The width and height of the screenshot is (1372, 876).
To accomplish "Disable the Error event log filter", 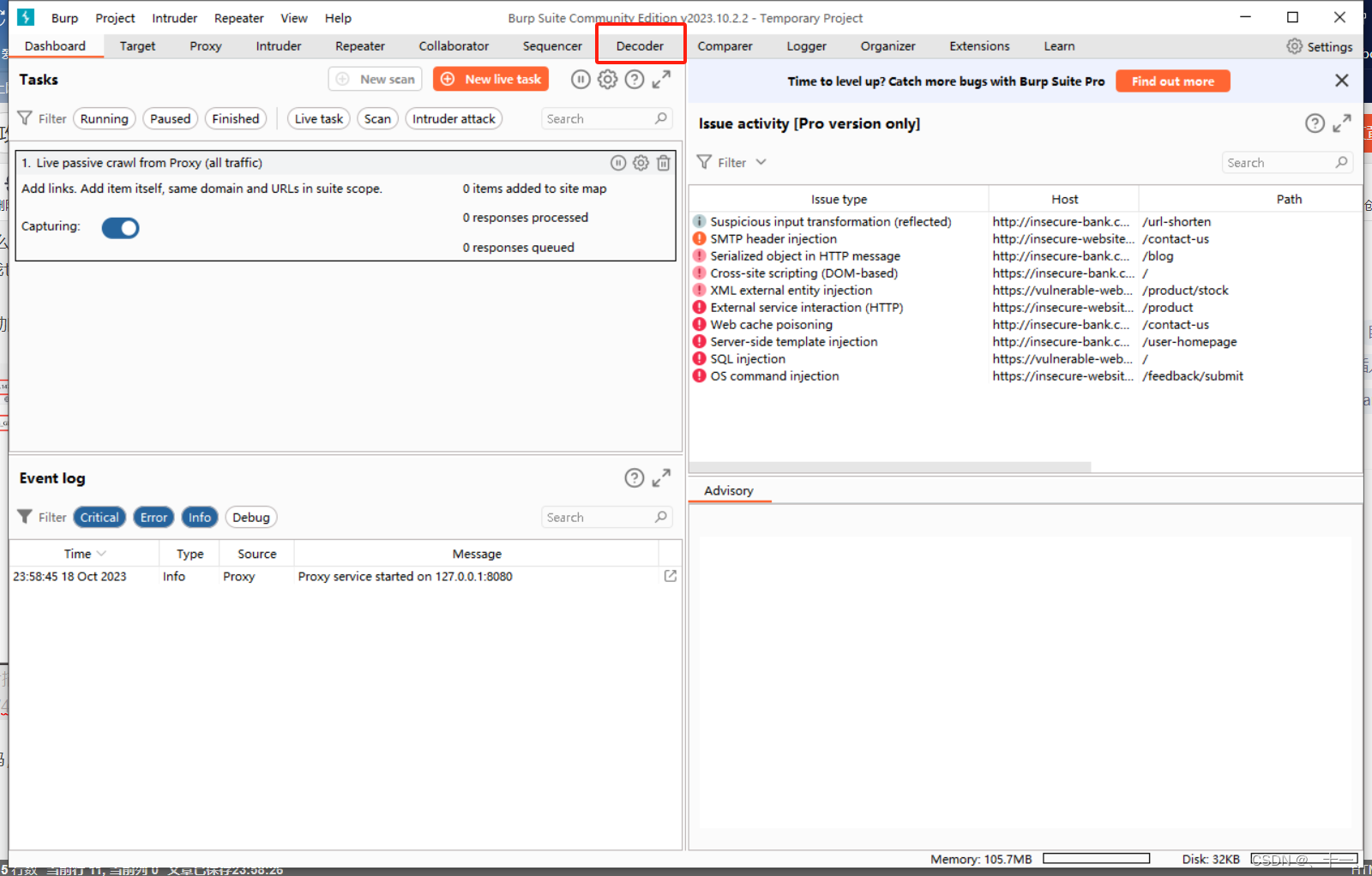I will [153, 518].
